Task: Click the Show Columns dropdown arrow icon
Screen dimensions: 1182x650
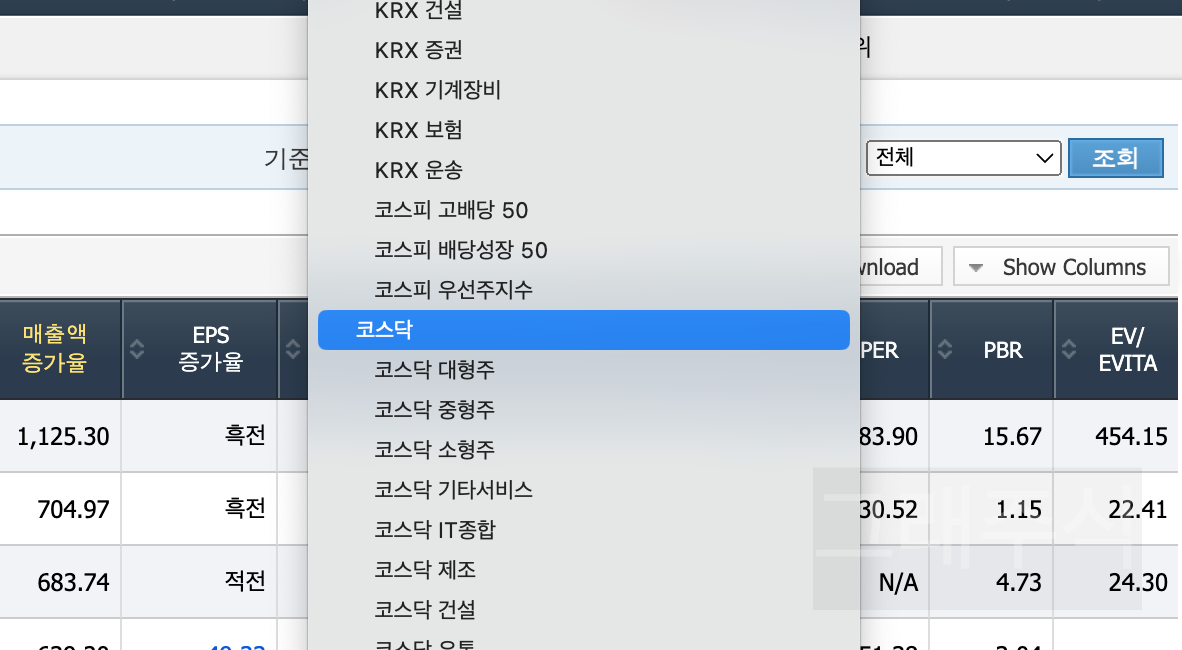Action: (975, 266)
